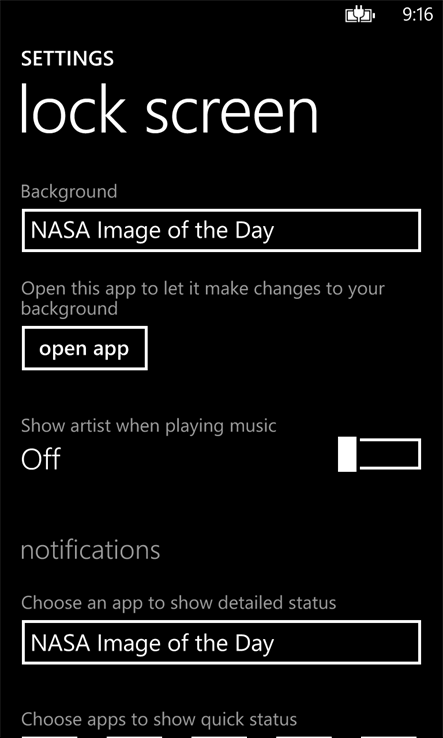Tap the Background field label
Viewport: 443px width, 738px height.
click(x=69, y=192)
